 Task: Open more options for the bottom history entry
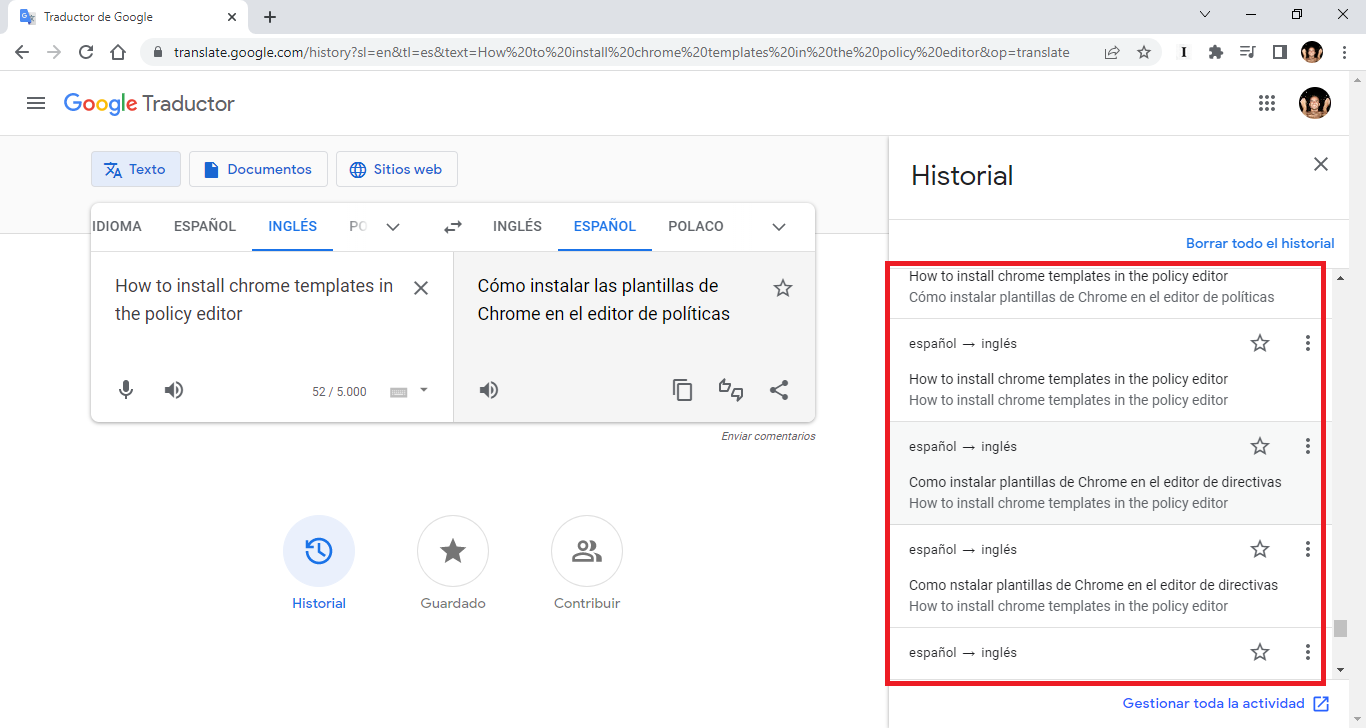(x=1308, y=652)
